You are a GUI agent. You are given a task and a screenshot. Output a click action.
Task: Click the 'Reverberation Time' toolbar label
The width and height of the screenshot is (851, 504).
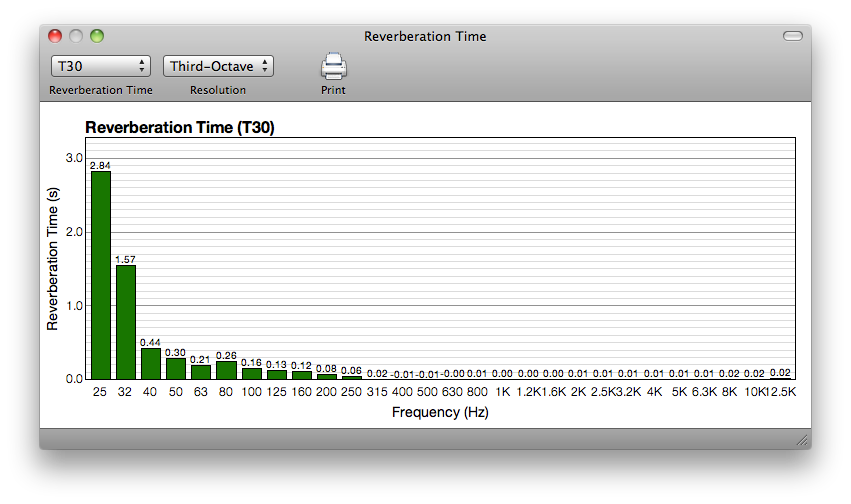click(100, 90)
